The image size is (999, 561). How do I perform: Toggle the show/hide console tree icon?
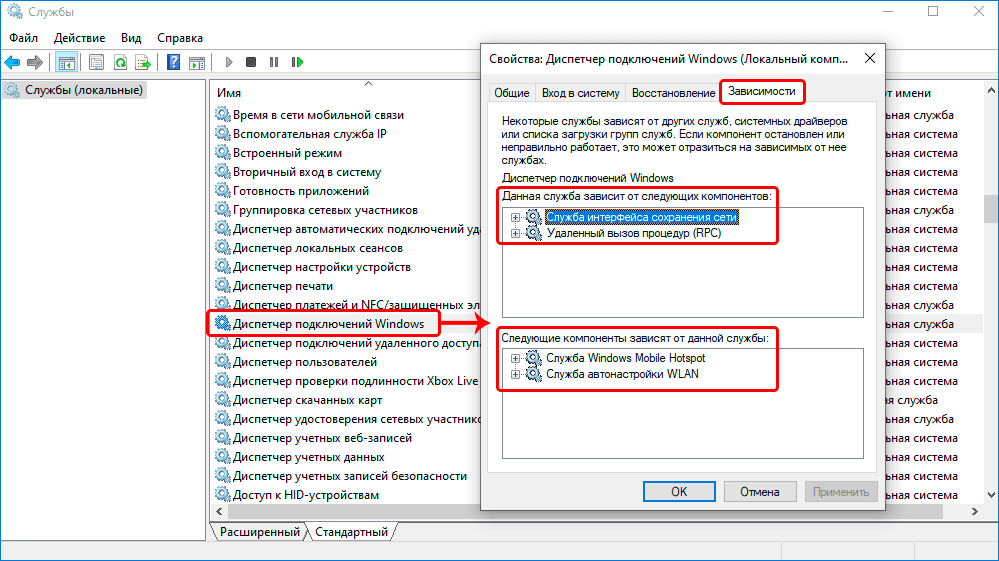pyautogui.click(x=66, y=62)
